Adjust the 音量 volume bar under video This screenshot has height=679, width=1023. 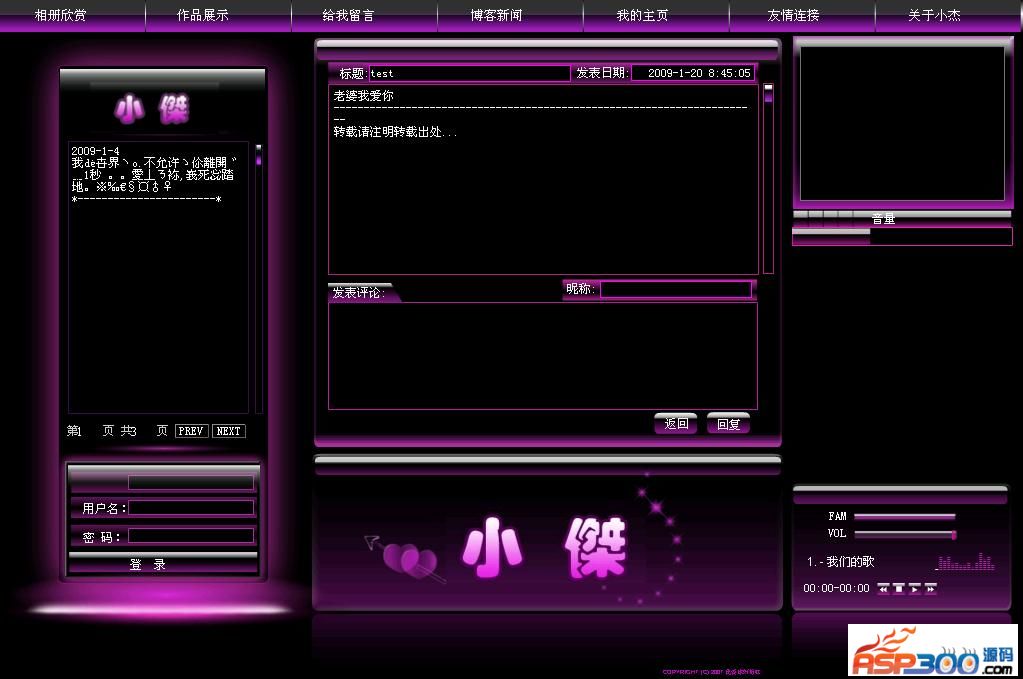point(902,236)
